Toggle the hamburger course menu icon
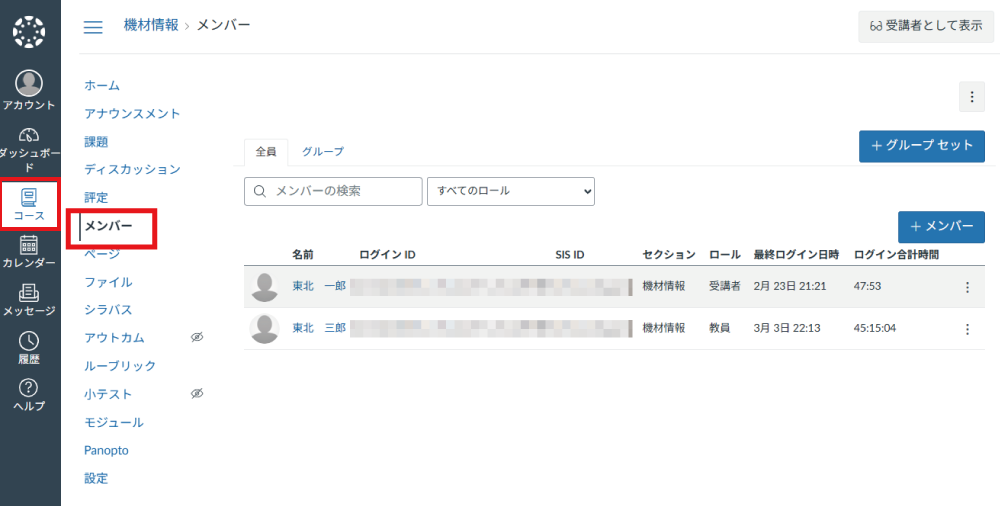The width and height of the screenshot is (1000, 506). [93, 27]
